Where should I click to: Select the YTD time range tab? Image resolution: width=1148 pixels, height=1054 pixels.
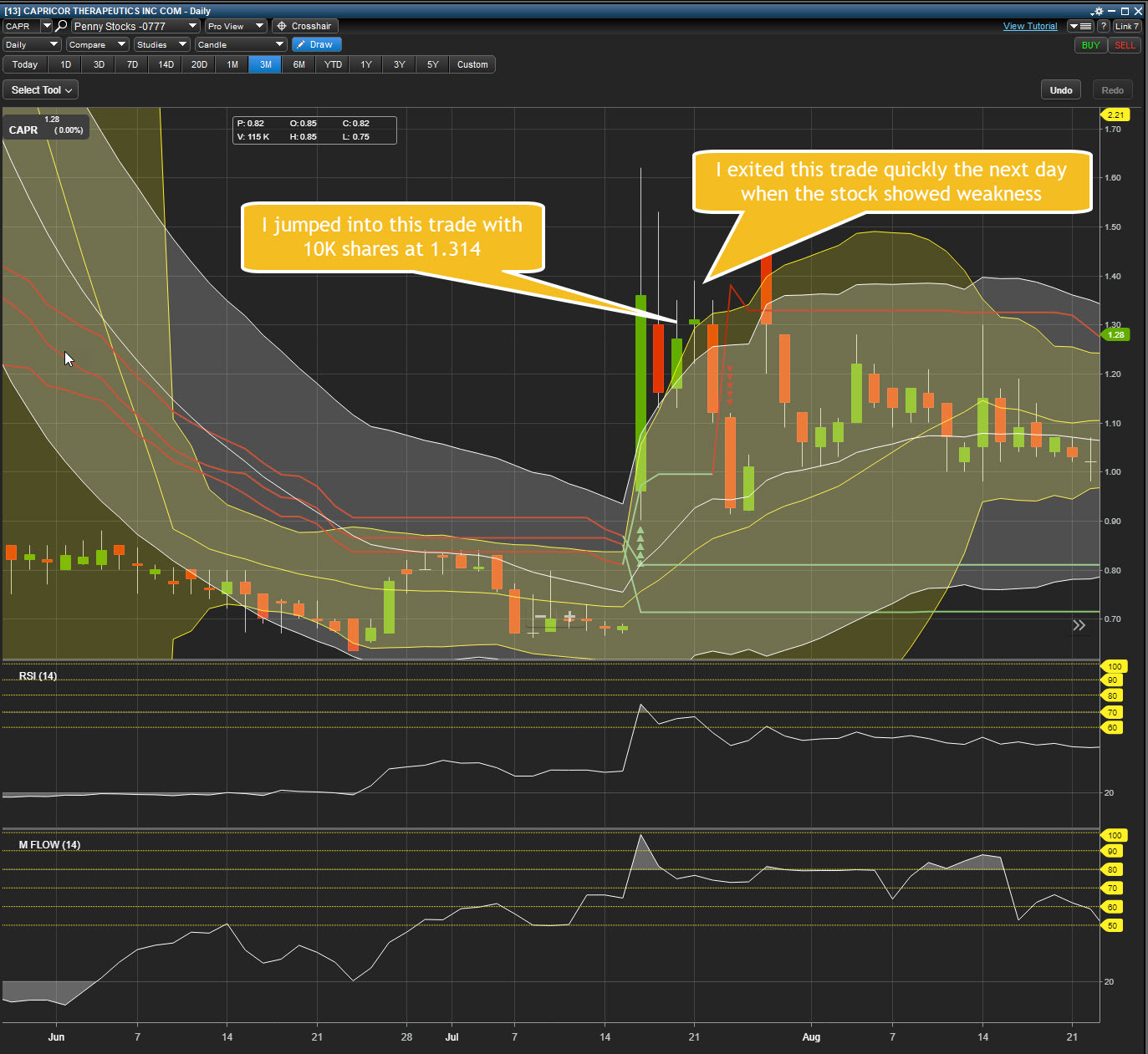(x=333, y=64)
